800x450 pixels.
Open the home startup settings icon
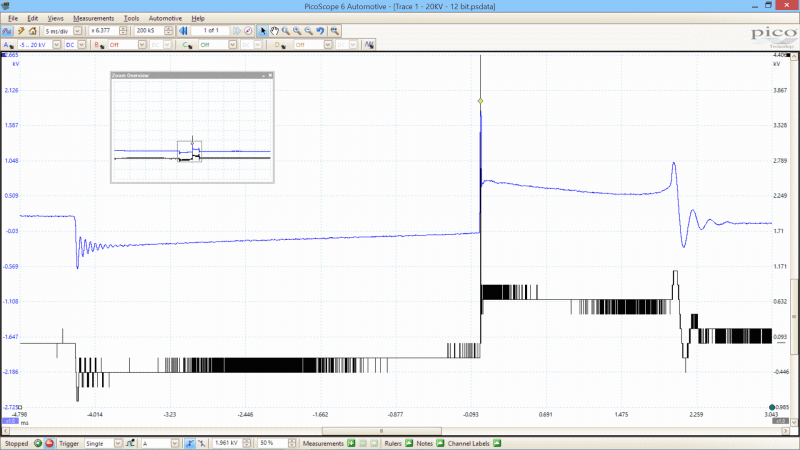pos(33,31)
